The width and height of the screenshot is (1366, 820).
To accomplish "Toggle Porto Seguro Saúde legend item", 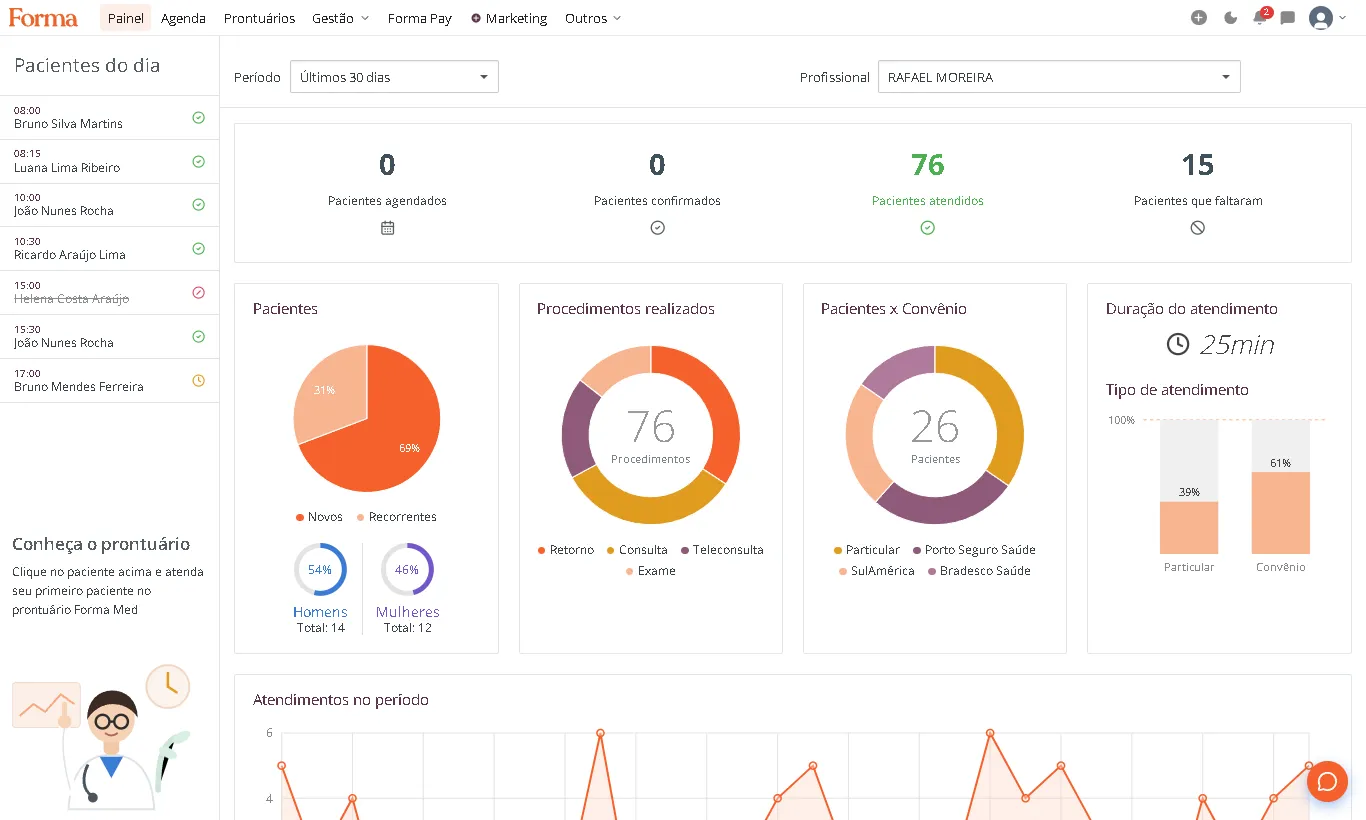I will click(x=974, y=550).
